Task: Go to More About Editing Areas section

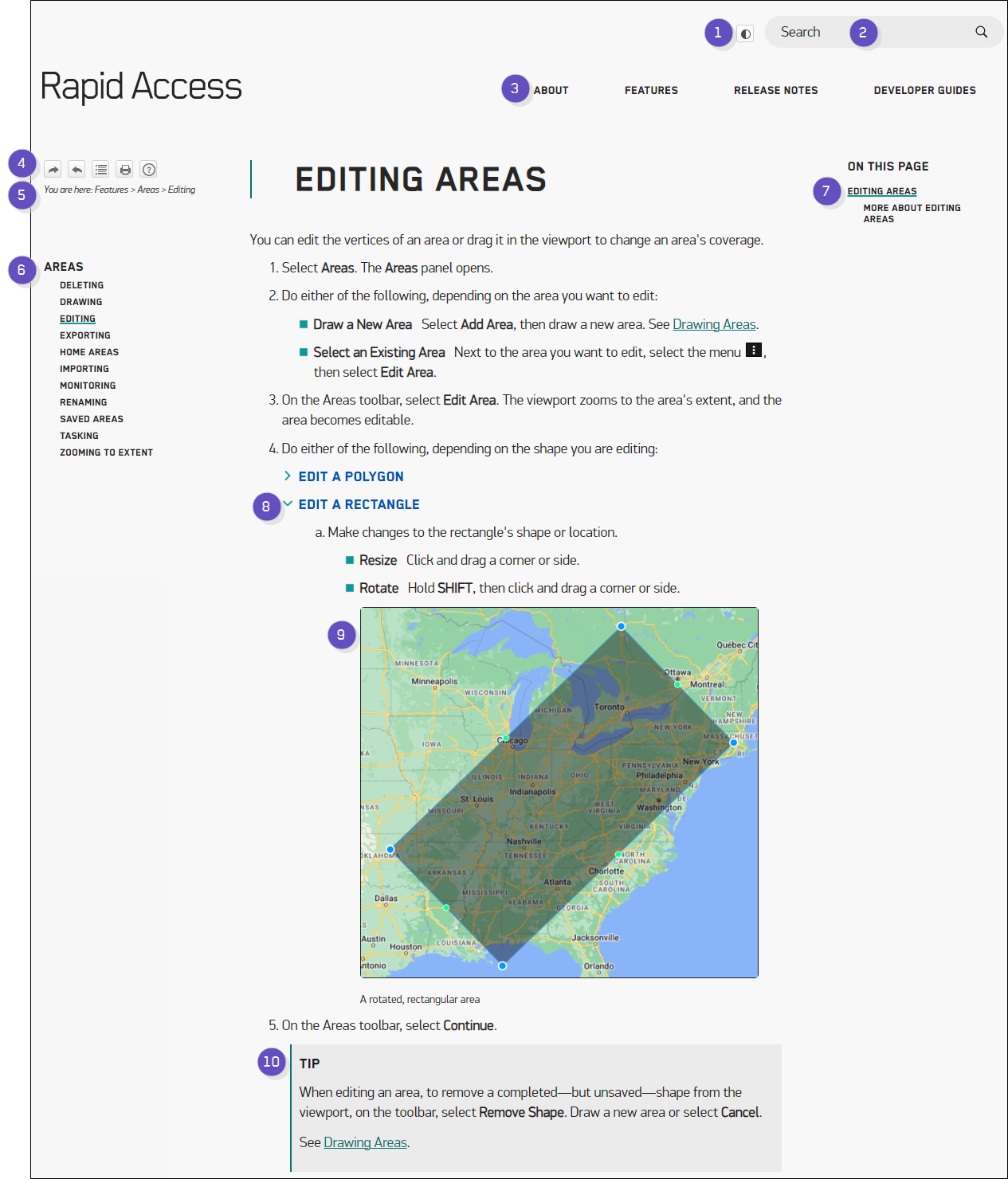Action: coord(912,213)
